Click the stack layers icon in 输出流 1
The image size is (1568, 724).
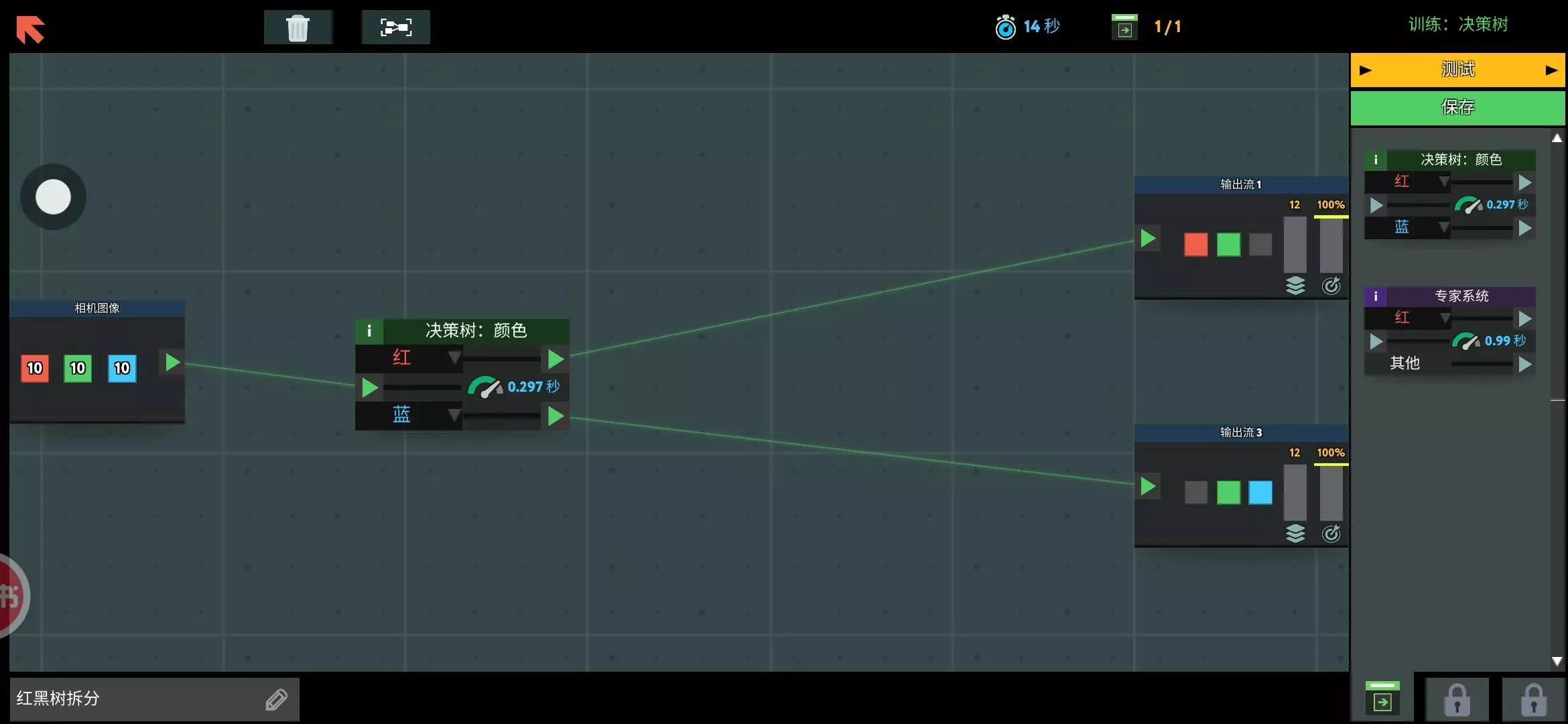click(x=1295, y=286)
